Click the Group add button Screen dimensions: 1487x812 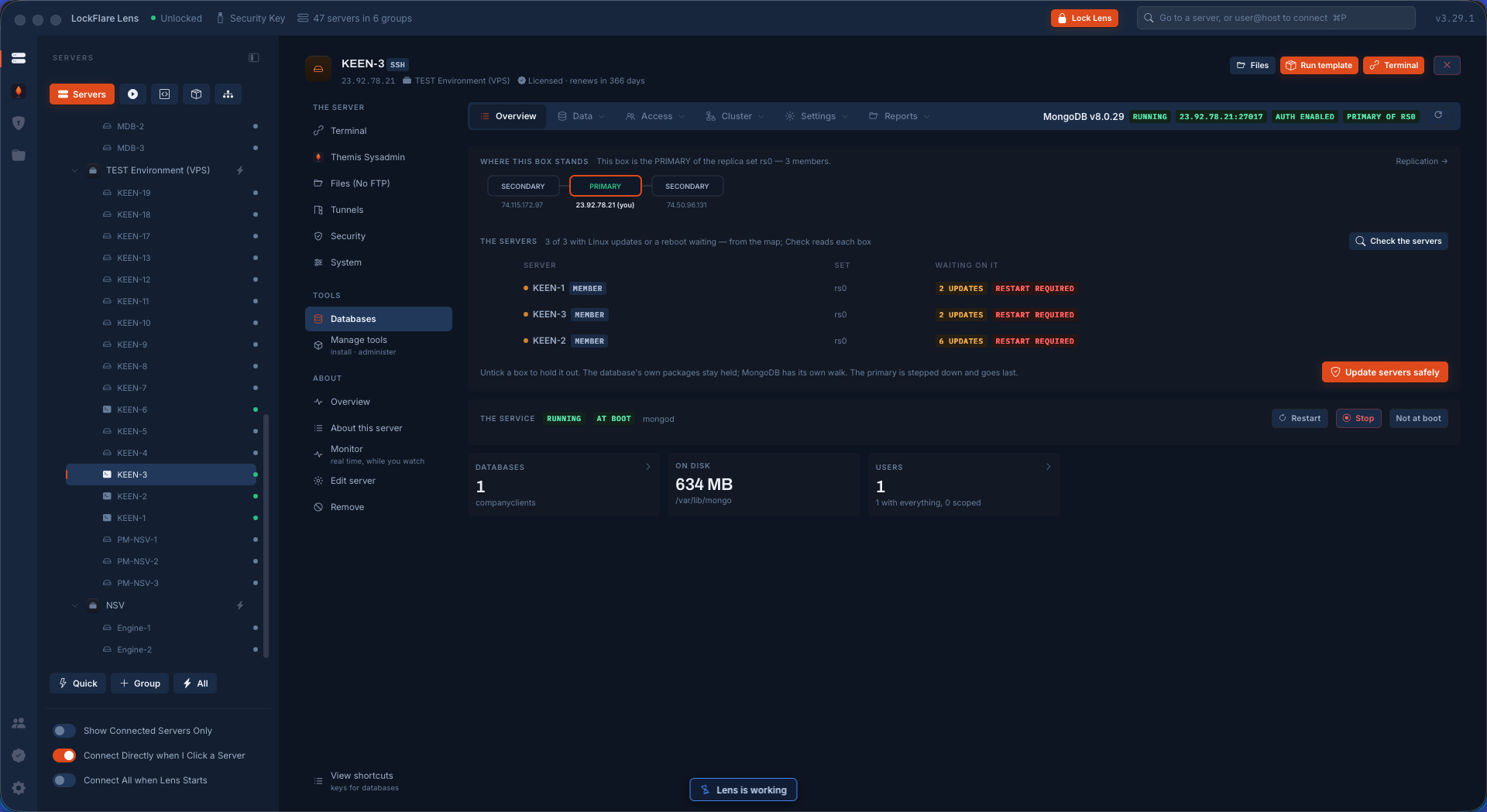tap(140, 684)
